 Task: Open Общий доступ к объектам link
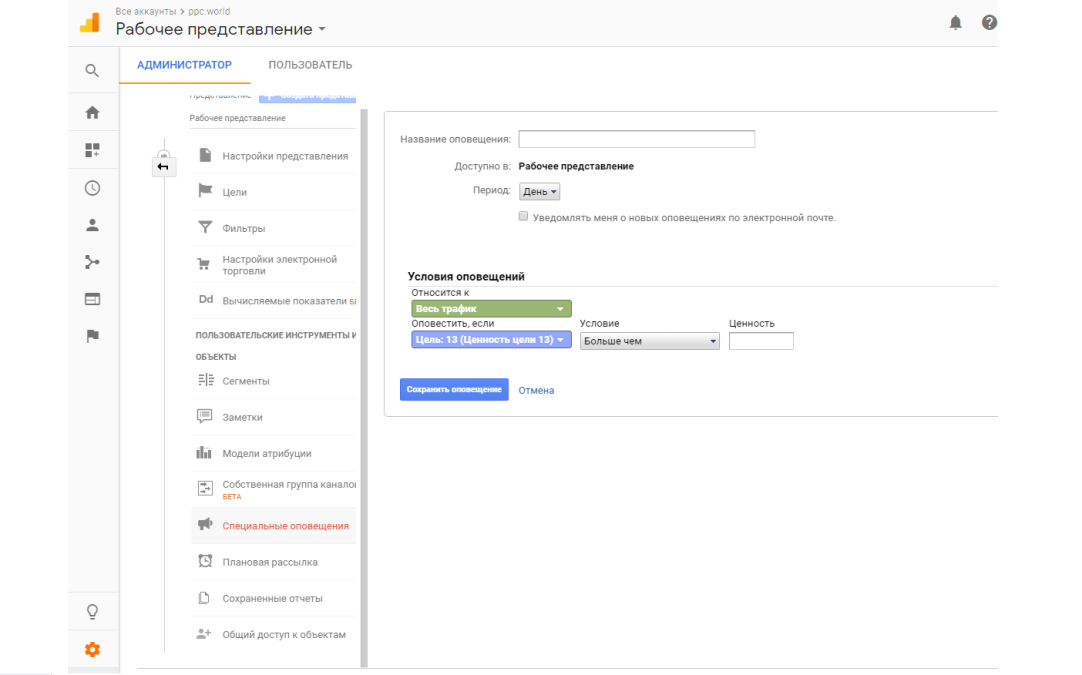coord(284,635)
